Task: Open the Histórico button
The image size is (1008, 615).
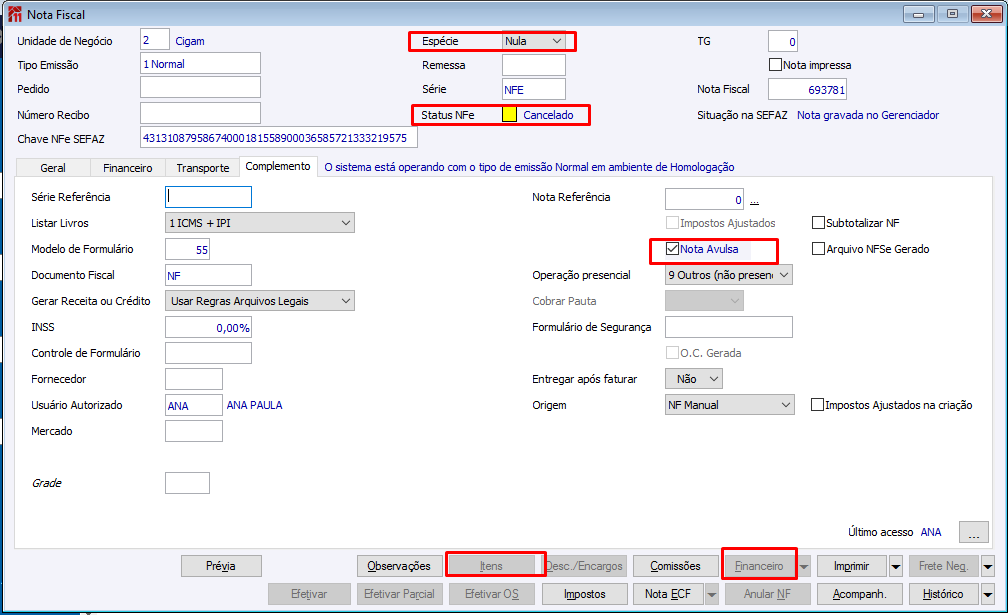Action: [x=943, y=594]
